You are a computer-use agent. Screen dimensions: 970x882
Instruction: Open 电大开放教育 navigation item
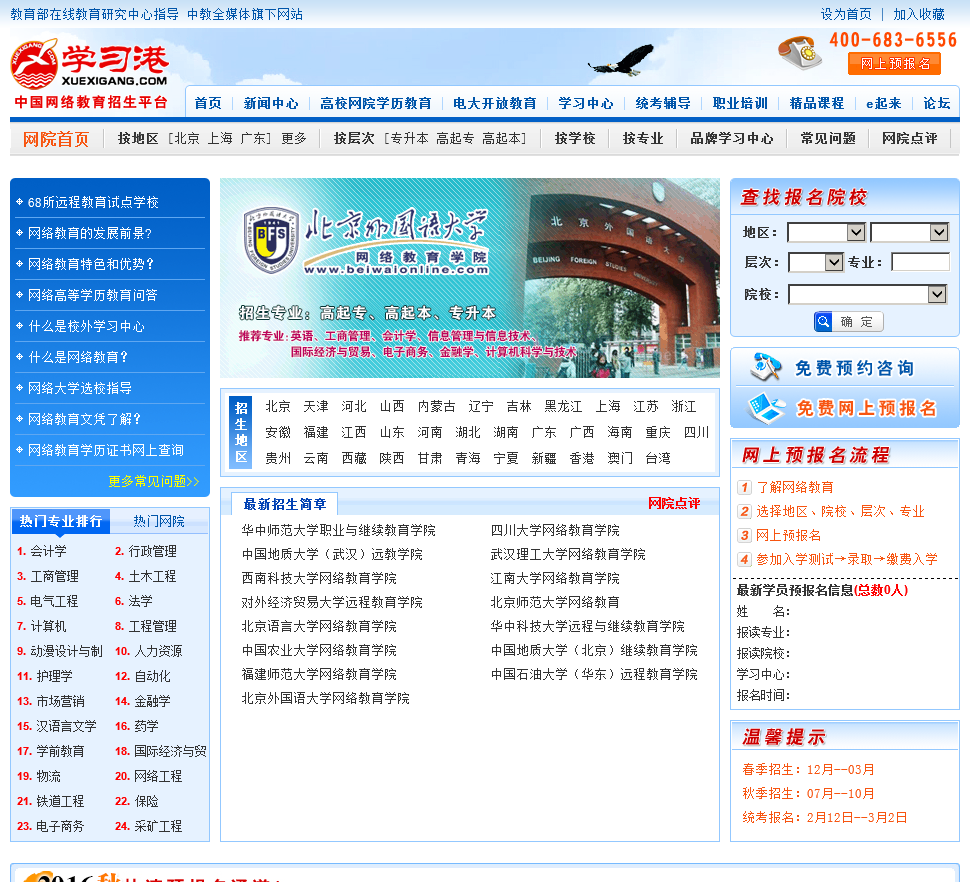[494, 103]
